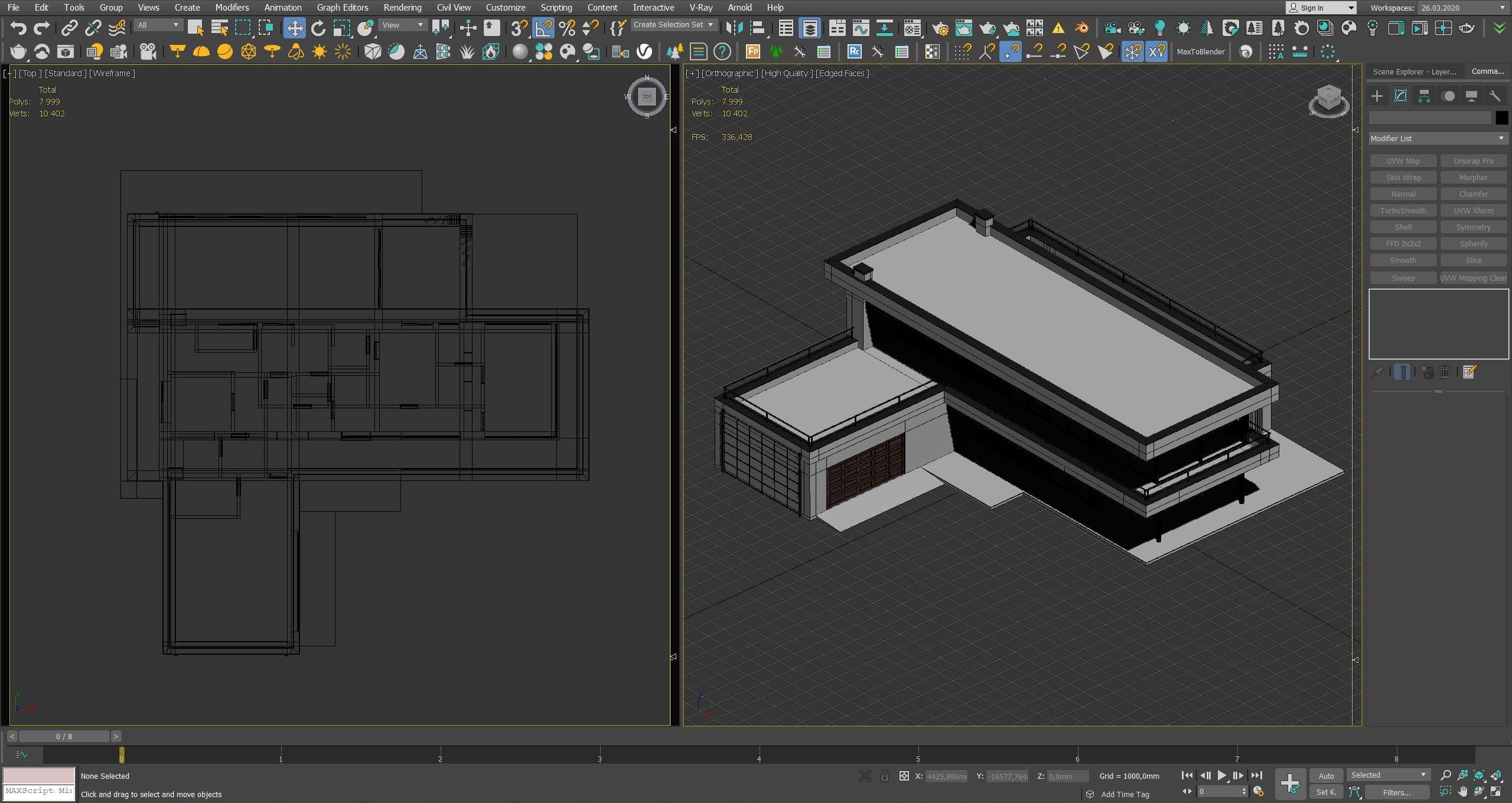Image resolution: width=1512 pixels, height=803 pixels.
Task: Open the Modifier List dropdown
Action: click(1438, 138)
